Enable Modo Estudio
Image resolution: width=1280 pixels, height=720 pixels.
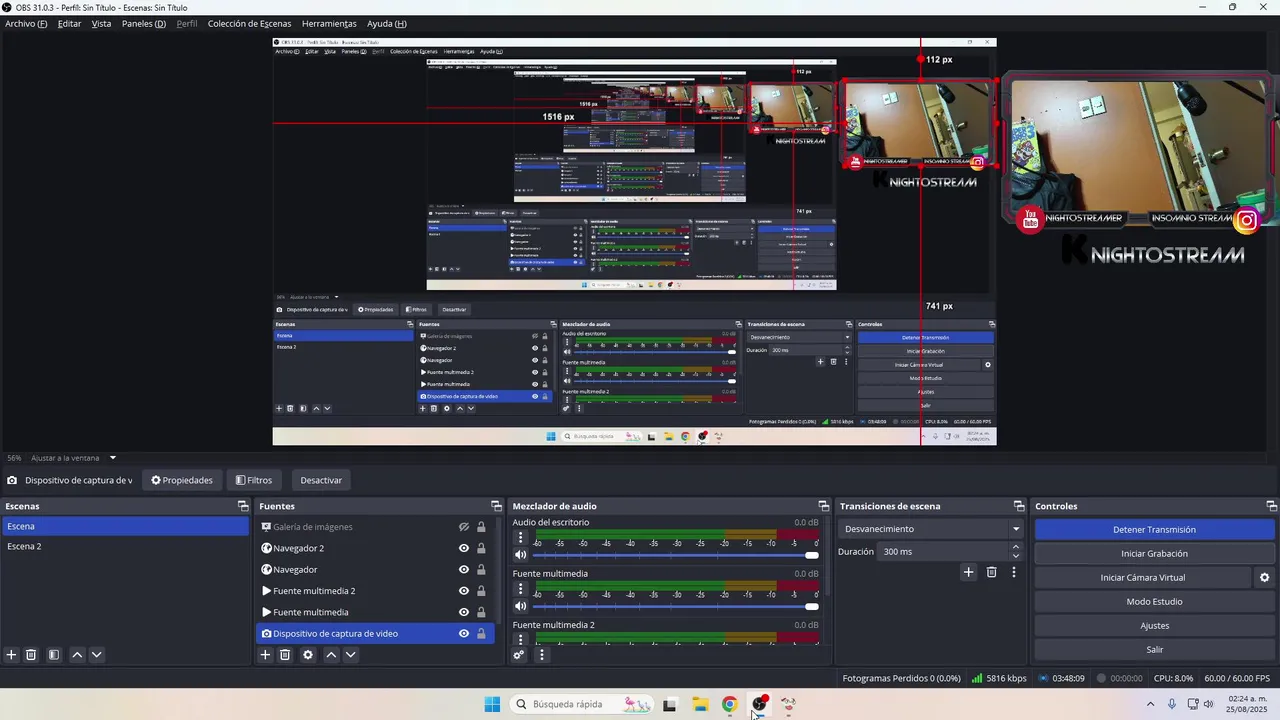(x=1154, y=602)
